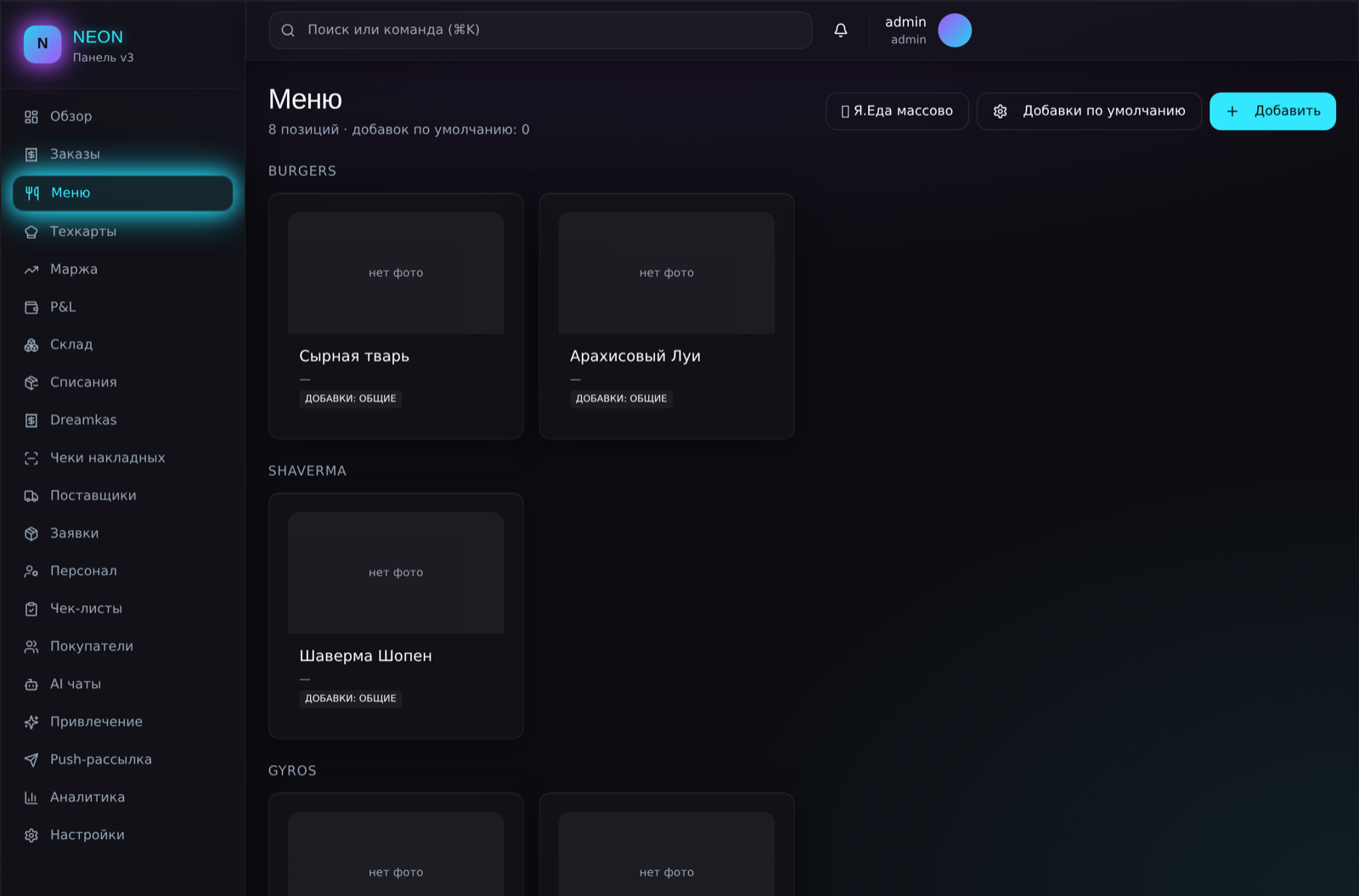1359x896 pixels.
Task: Click the search magnifier icon
Action: click(288, 31)
